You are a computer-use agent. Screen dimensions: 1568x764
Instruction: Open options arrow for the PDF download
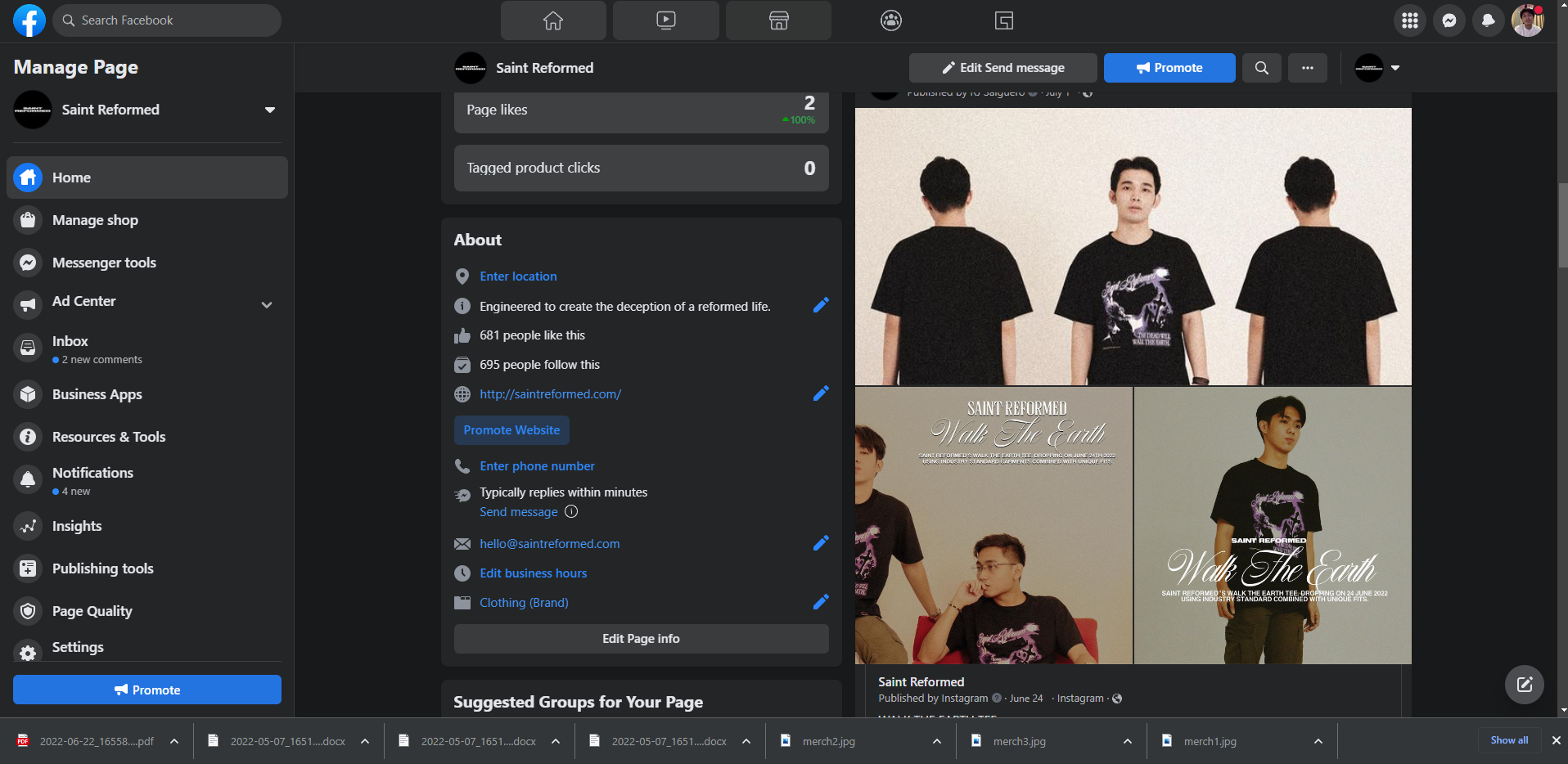pos(174,741)
